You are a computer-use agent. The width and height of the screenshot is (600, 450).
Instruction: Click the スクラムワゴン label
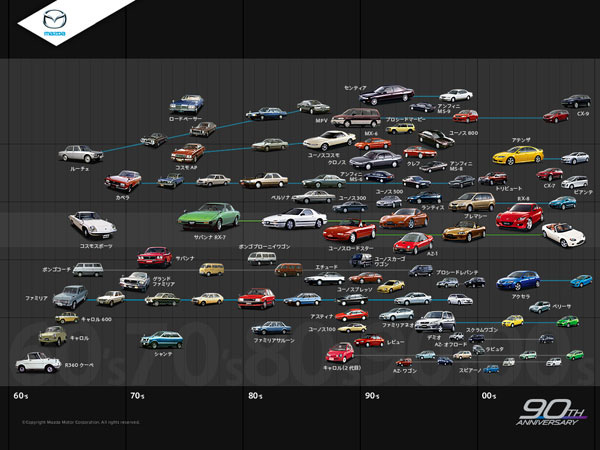tap(482, 329)
